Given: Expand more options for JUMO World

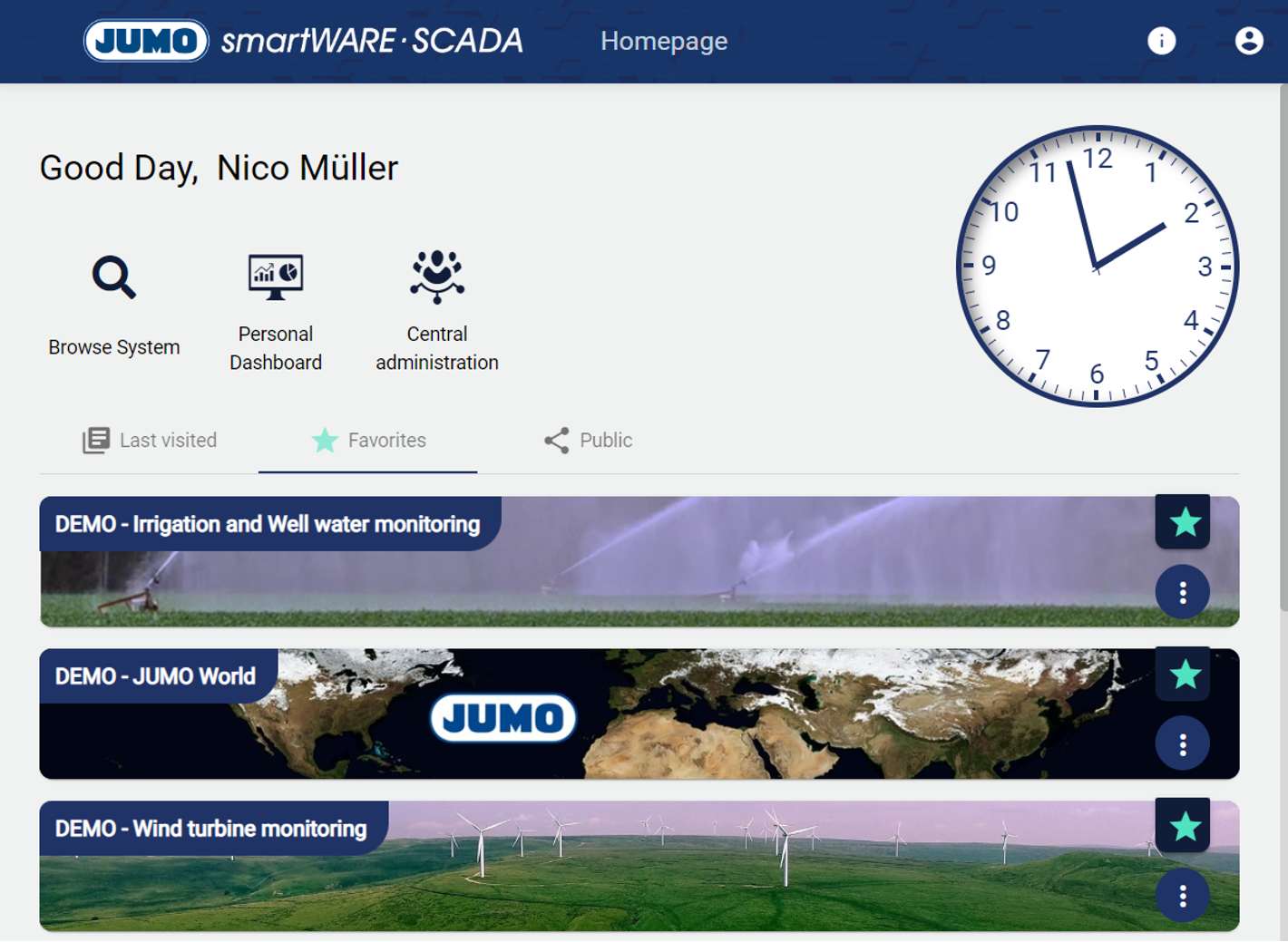Looking at the screenshot, I should pyautogui.click(x=1183, y=745).
